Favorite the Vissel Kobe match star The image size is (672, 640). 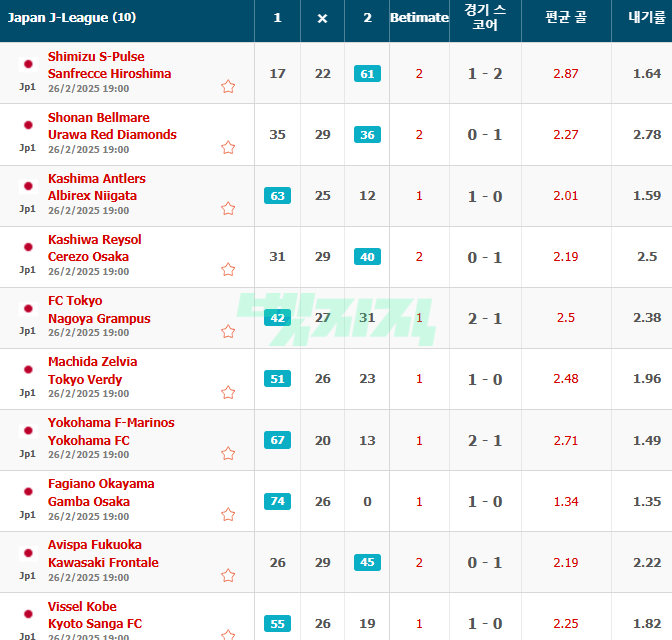pos(228,635)
